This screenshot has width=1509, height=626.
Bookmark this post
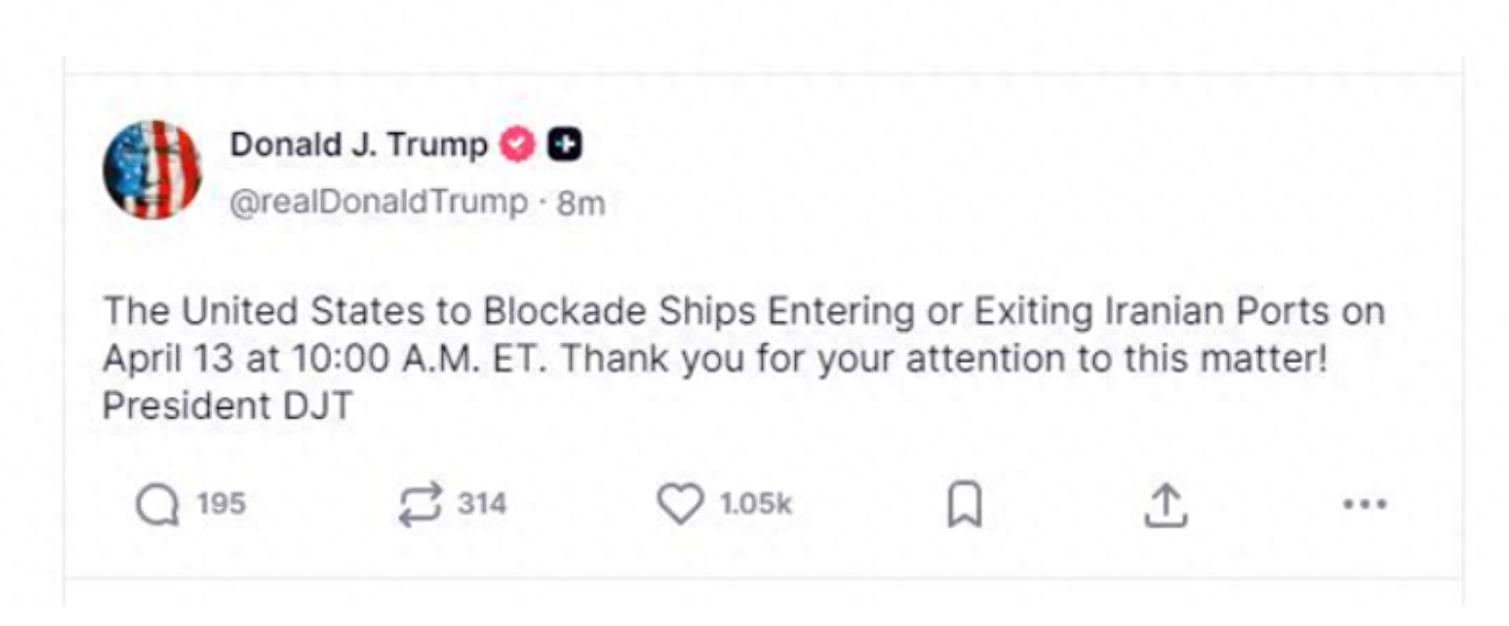(964, 506)
